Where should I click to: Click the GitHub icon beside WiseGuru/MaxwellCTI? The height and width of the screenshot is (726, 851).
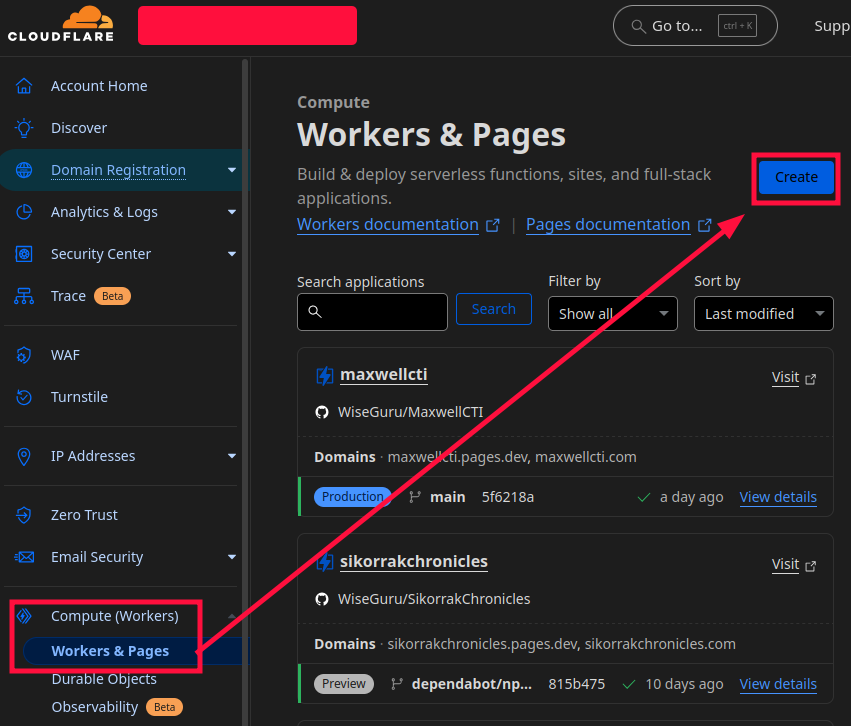321,410
